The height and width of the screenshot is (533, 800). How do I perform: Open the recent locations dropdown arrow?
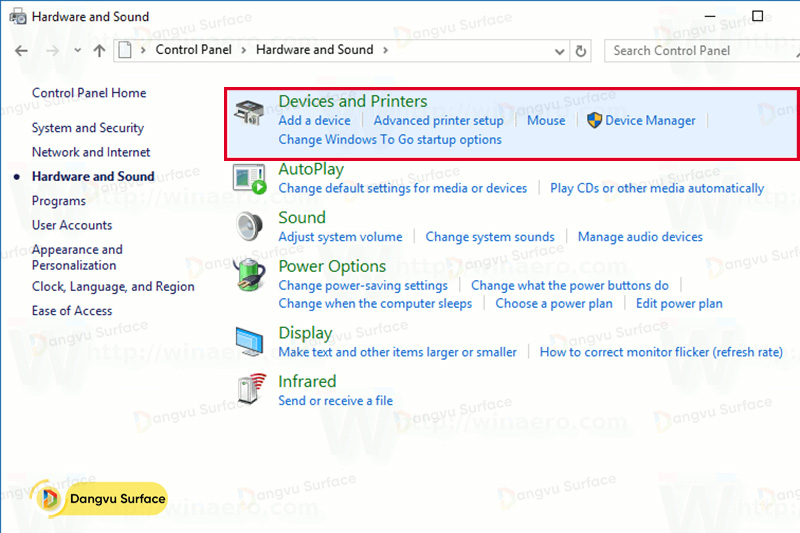pyautogui.click(x=78, y=50)
